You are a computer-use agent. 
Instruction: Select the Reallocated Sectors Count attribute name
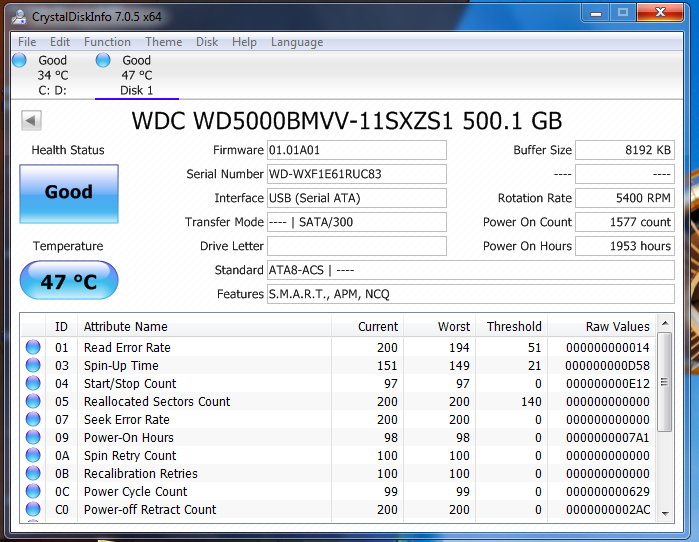pyautogui.click(x=157, y=402)
